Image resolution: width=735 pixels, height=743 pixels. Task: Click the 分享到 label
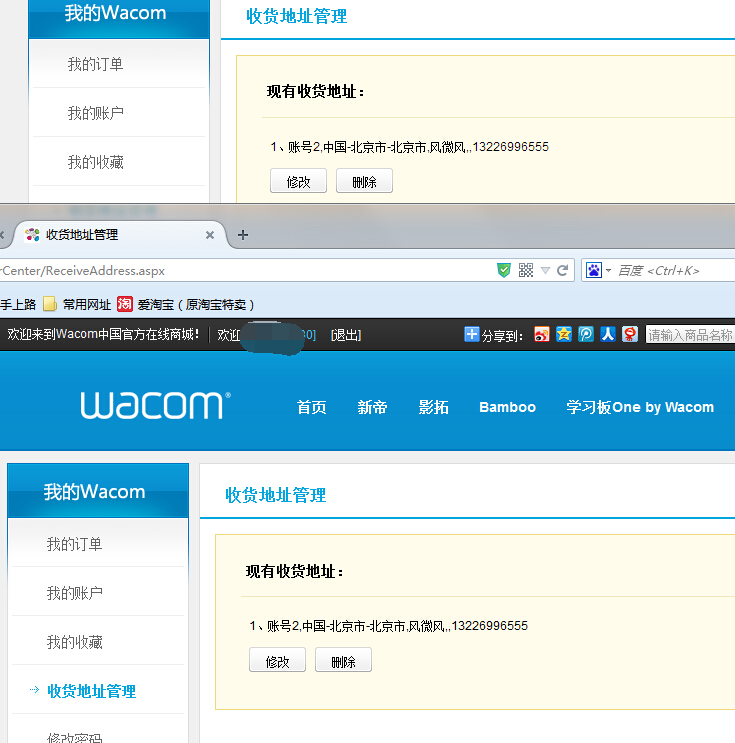click(x=502, y=335)
